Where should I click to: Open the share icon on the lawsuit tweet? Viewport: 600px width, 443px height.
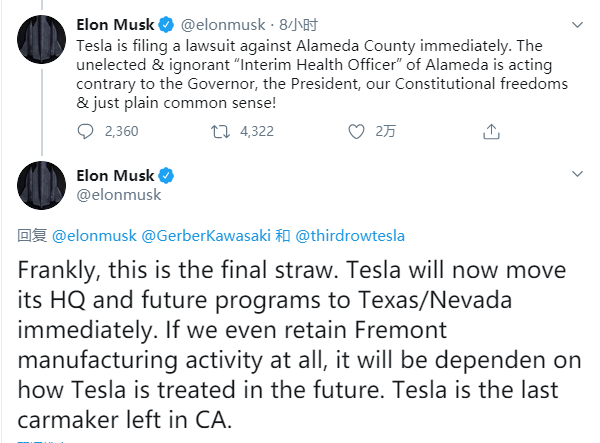click(491, 131)
